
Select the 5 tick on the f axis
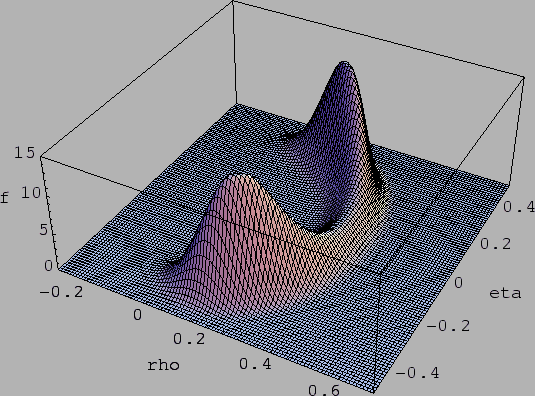point(43,230)
